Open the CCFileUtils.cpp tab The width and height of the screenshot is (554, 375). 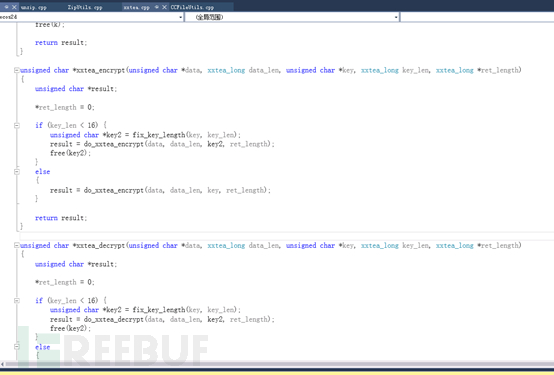pos(192,7)
